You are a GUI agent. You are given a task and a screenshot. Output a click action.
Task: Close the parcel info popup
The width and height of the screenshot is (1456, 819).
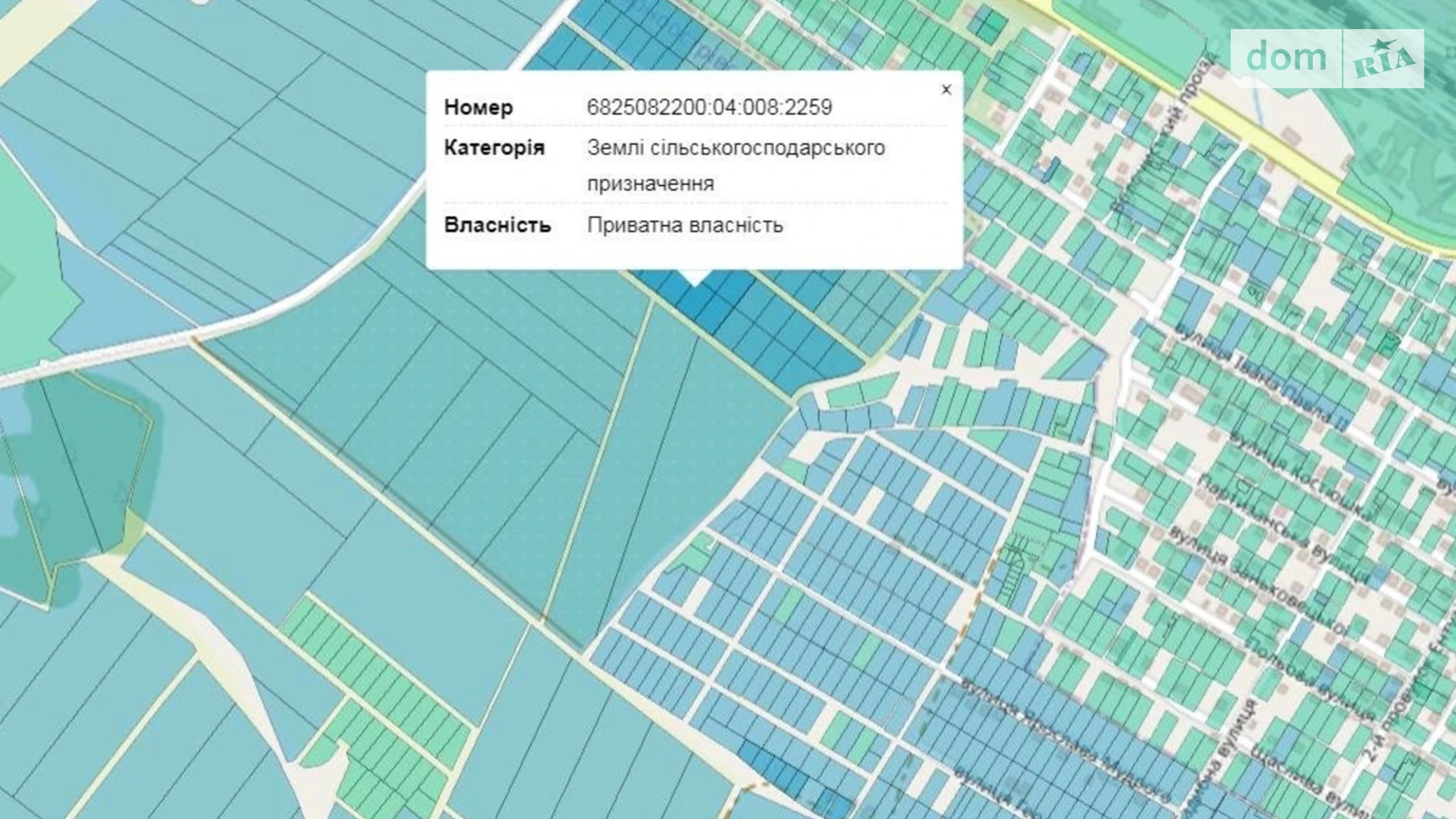click(946, 90)
